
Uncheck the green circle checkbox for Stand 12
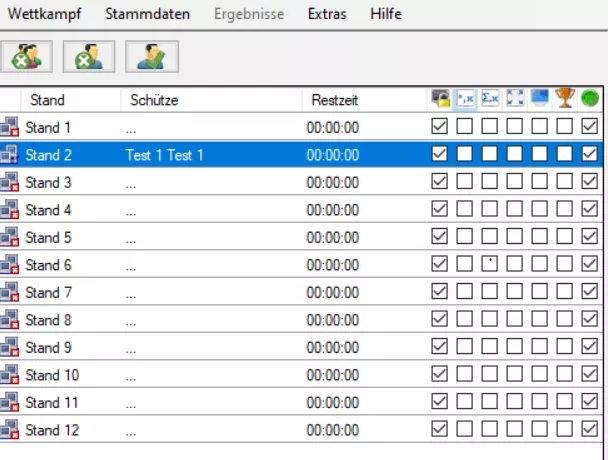589,430
